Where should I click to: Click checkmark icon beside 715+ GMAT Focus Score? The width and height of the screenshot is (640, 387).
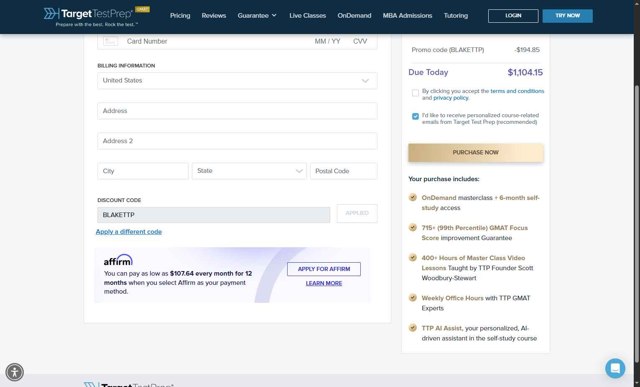coord(413,227)
